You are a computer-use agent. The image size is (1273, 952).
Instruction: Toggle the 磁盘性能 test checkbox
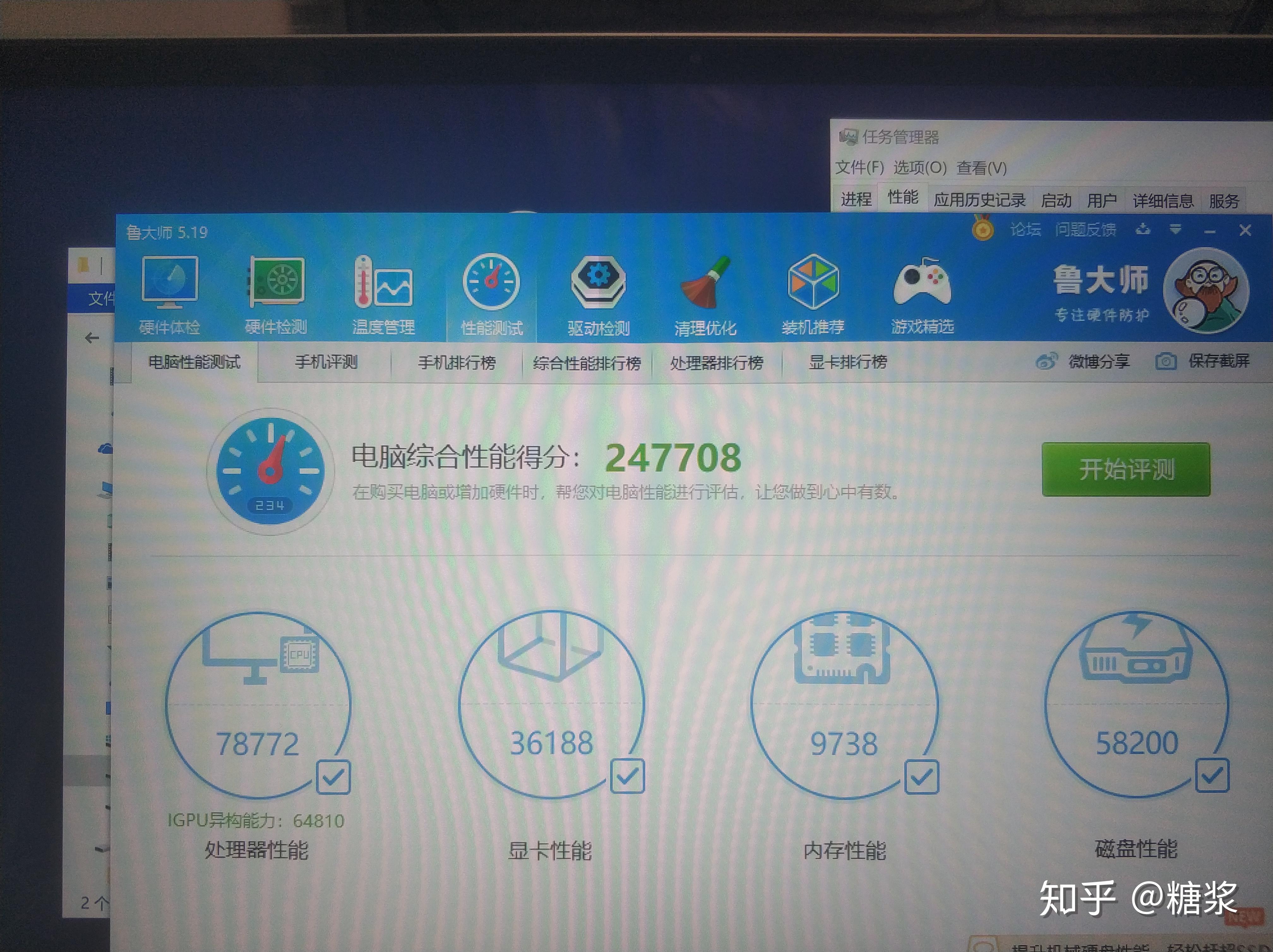tap(1212, 776)
